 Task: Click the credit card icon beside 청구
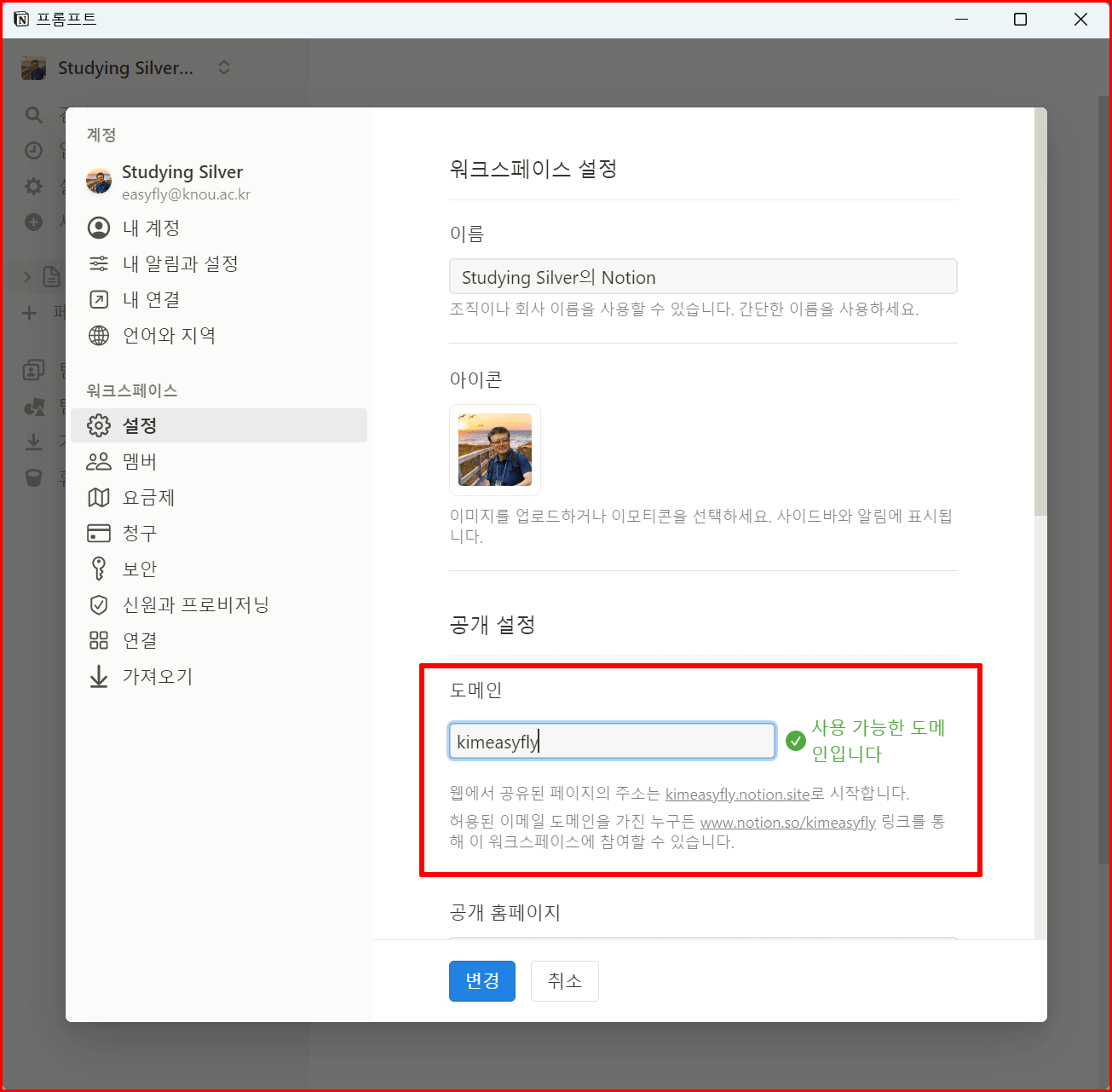(99, 533)
